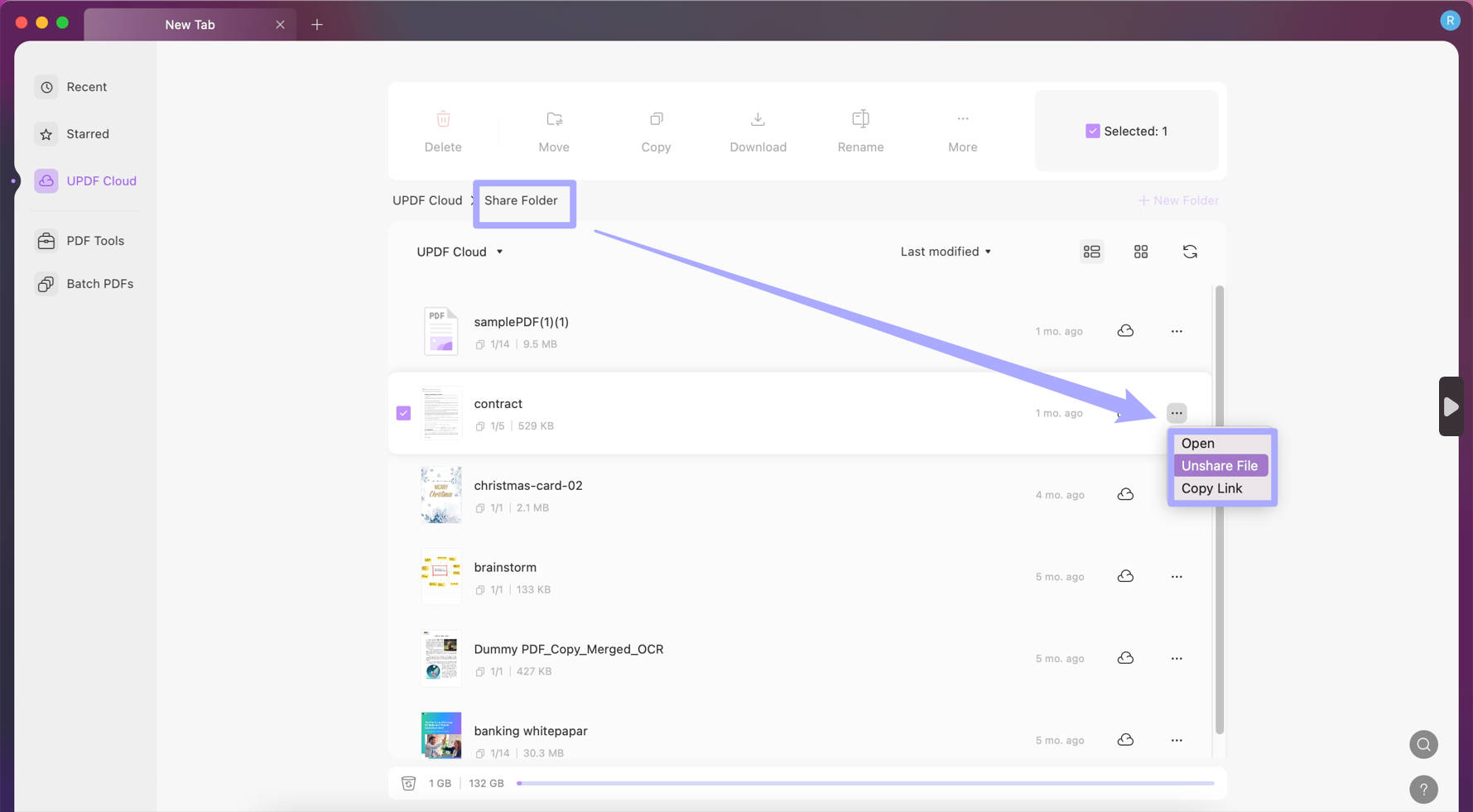Viewport: 1473px width, 812px height.
Task: Click cloud icon for brainstorm
Action: coord(1125,577)
